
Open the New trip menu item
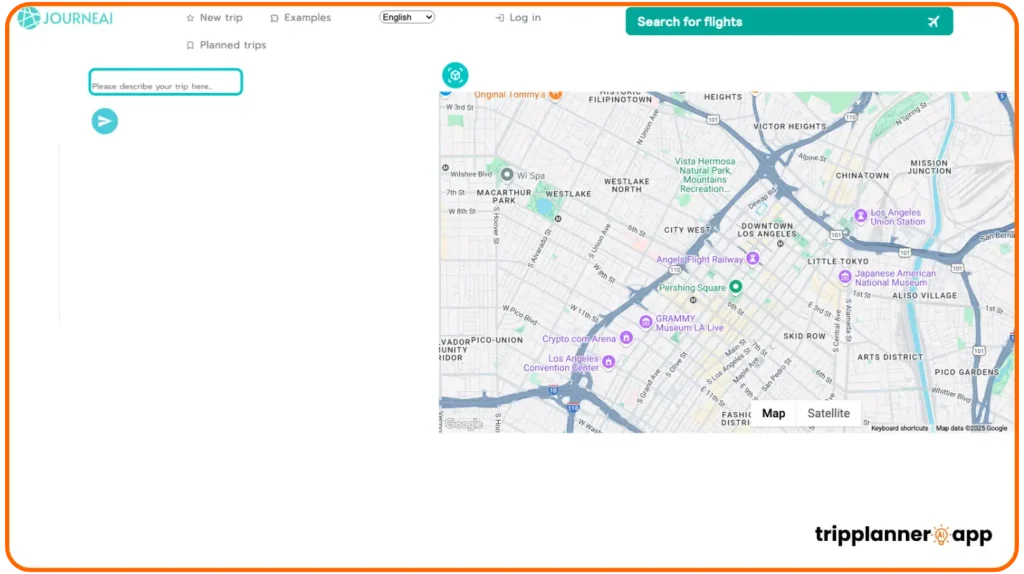pos(214,18)
